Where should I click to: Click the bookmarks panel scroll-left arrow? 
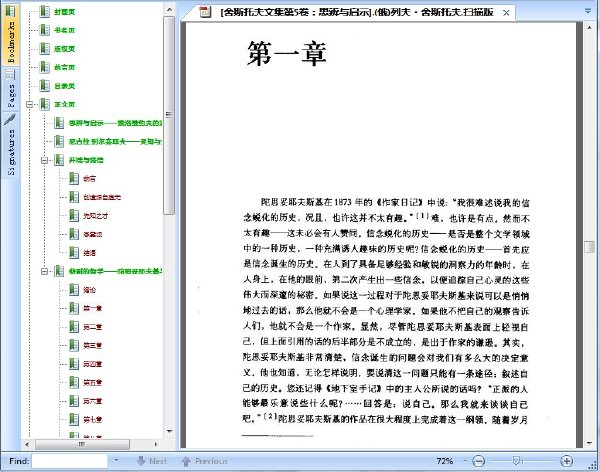[x=27, y=444]
